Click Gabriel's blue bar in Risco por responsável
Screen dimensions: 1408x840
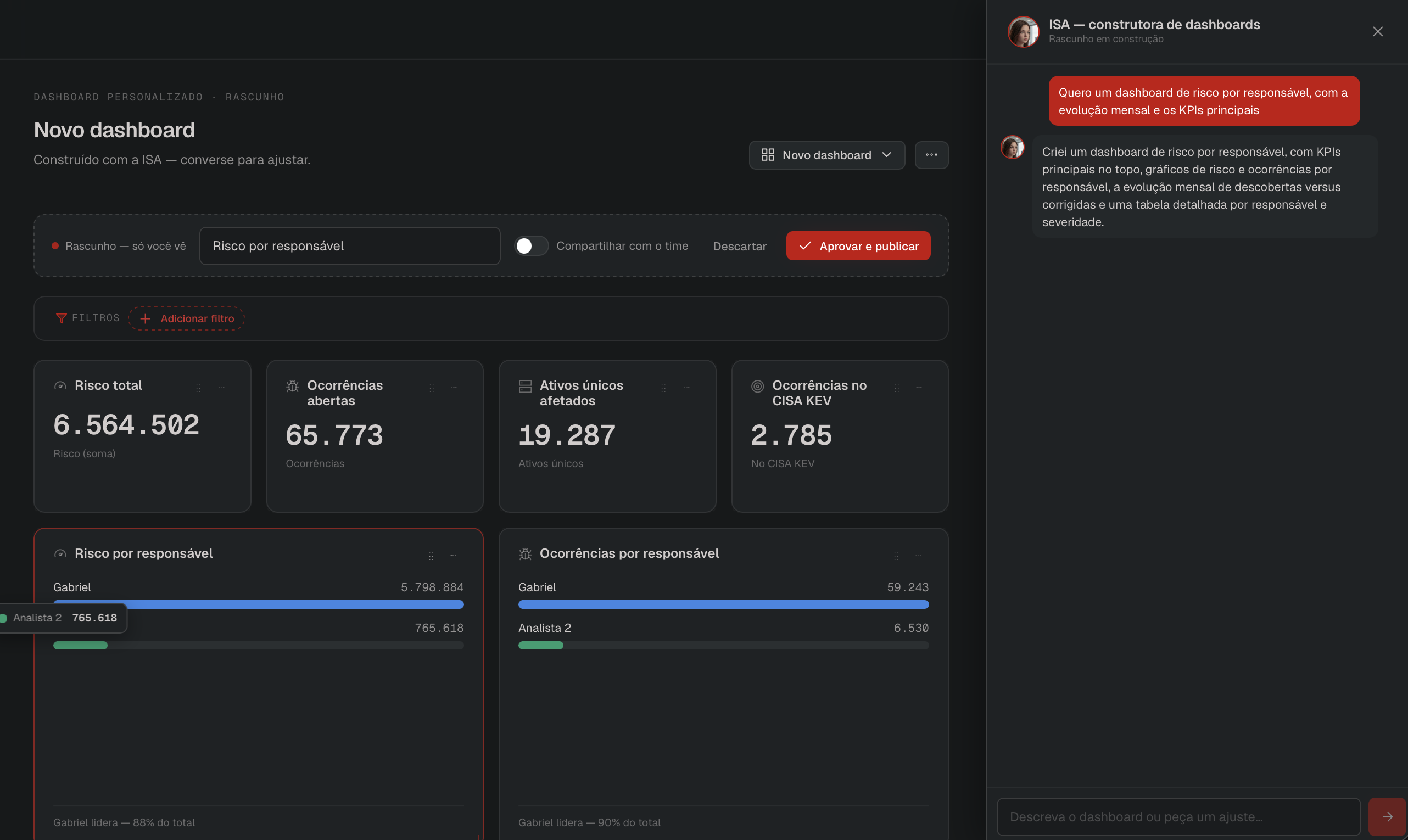tap(259, 604)
